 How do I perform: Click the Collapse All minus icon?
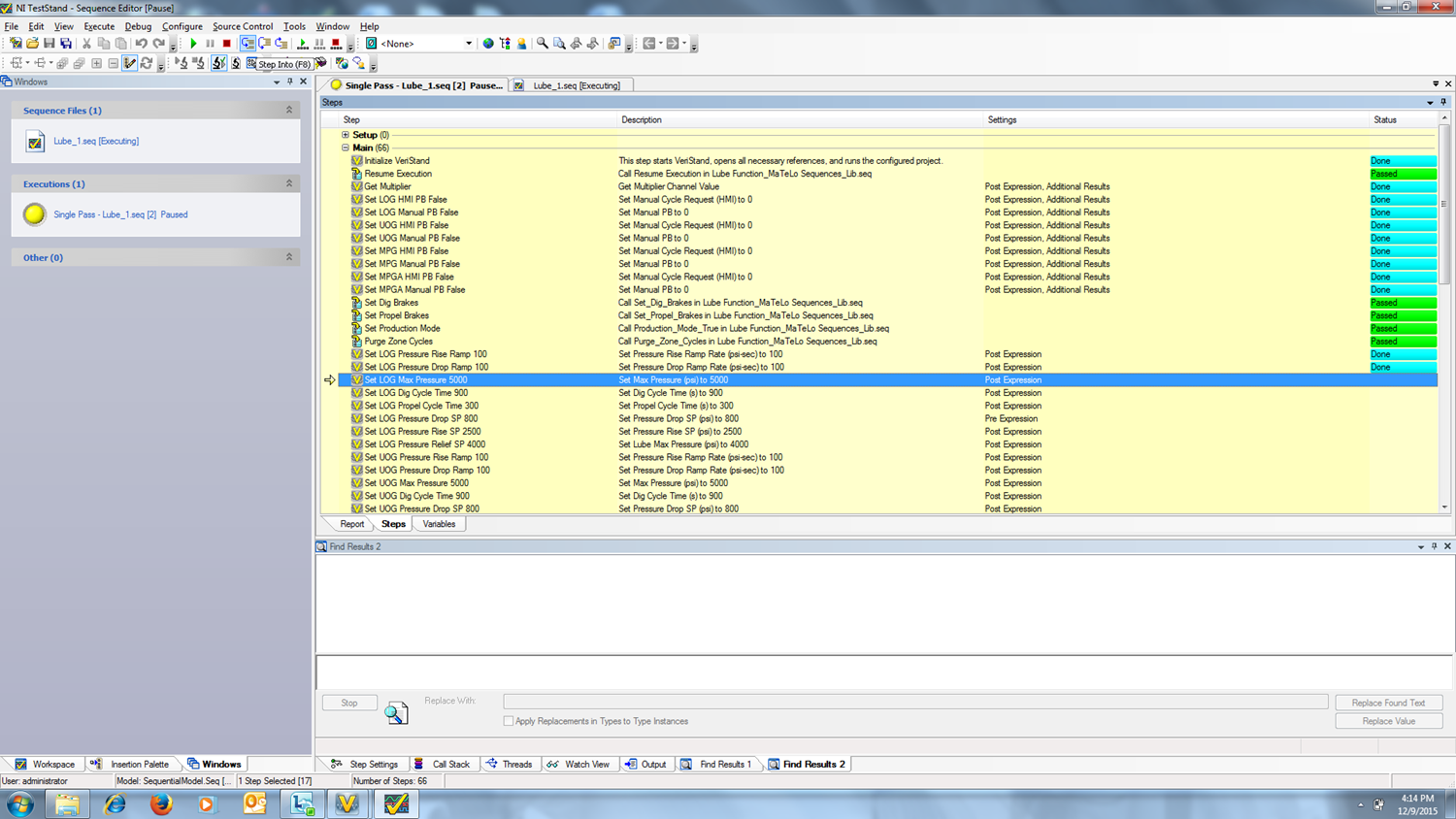click(113, 63)
